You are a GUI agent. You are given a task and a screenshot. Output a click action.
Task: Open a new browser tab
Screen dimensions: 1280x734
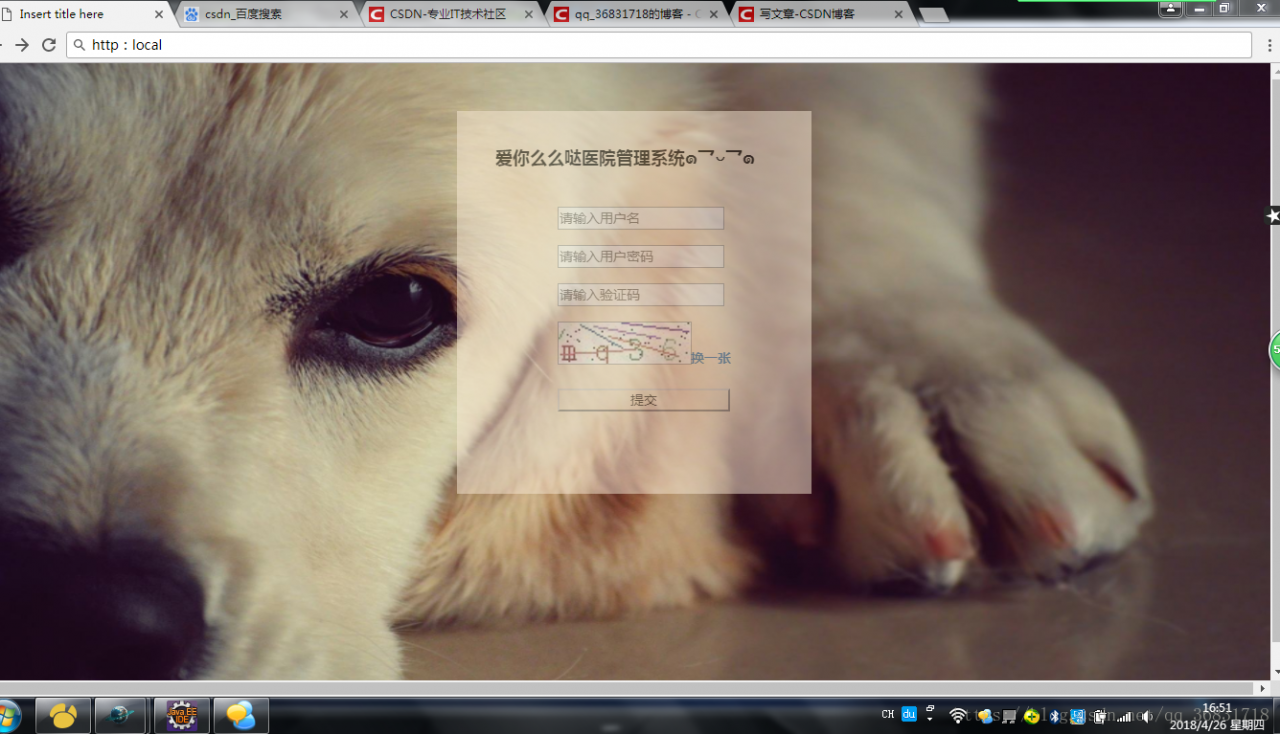click(933, 15)
